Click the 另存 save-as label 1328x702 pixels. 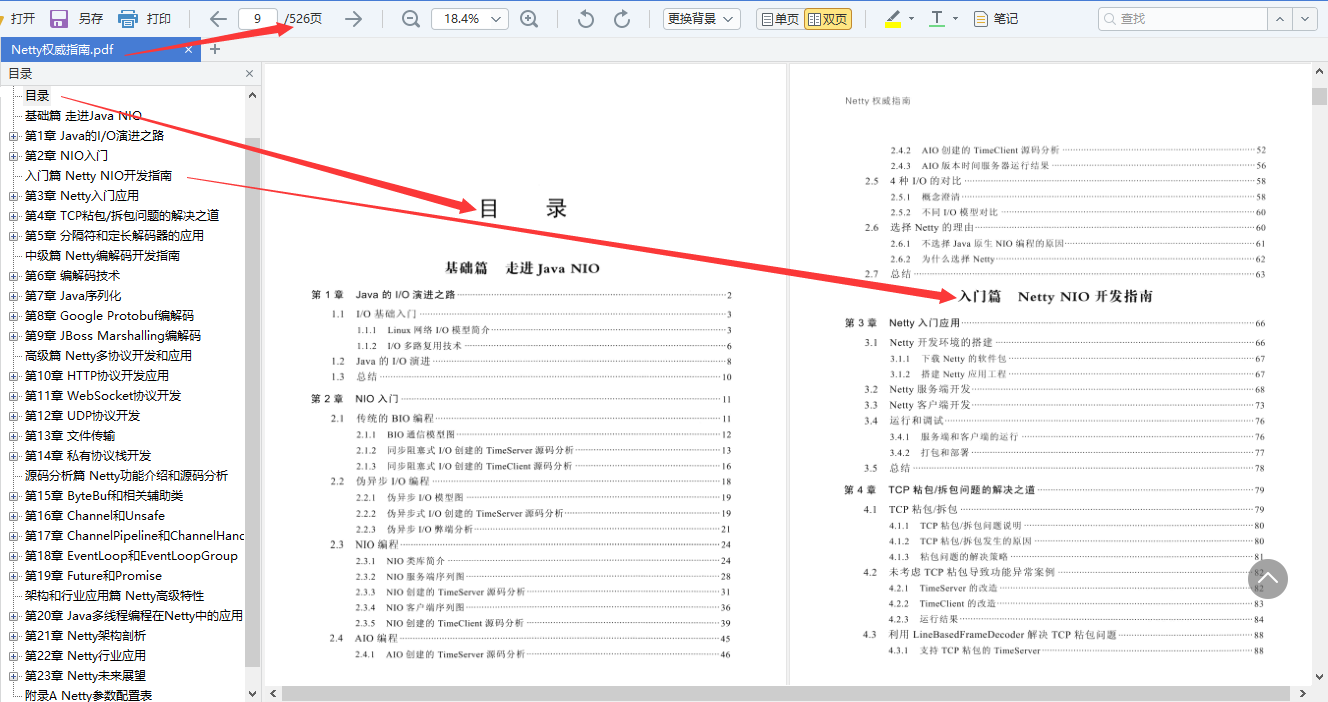tap(90, 18)
